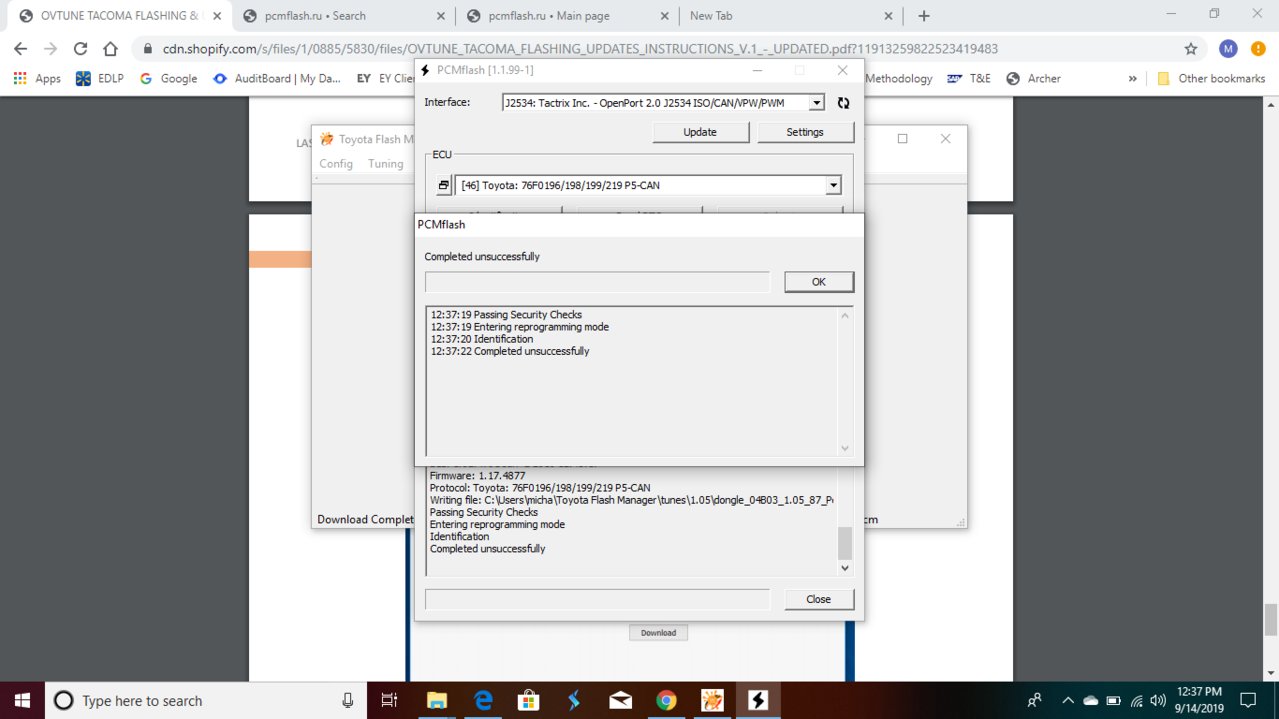Open the Mail app from the taskbar
The height and width of the screenshot is (719, 1279).
pos(620,700)
